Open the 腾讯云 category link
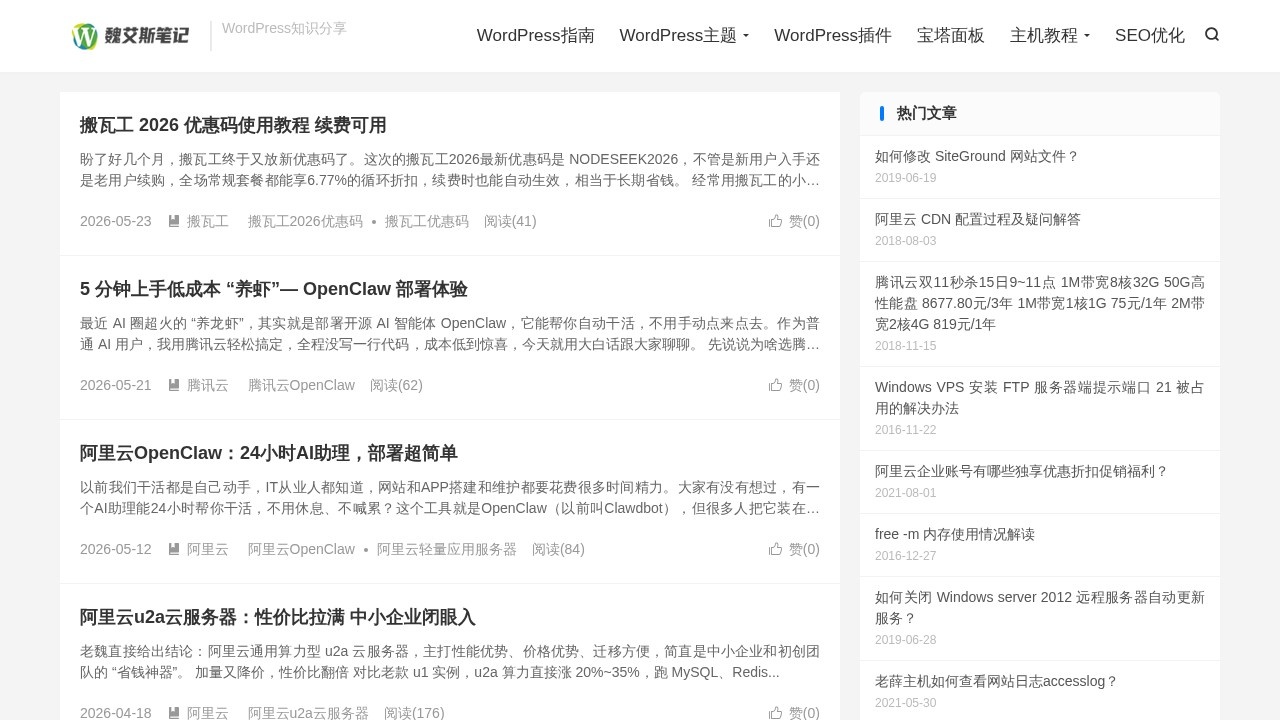Viewport: 1280px width, 720px height. (208, 385)
